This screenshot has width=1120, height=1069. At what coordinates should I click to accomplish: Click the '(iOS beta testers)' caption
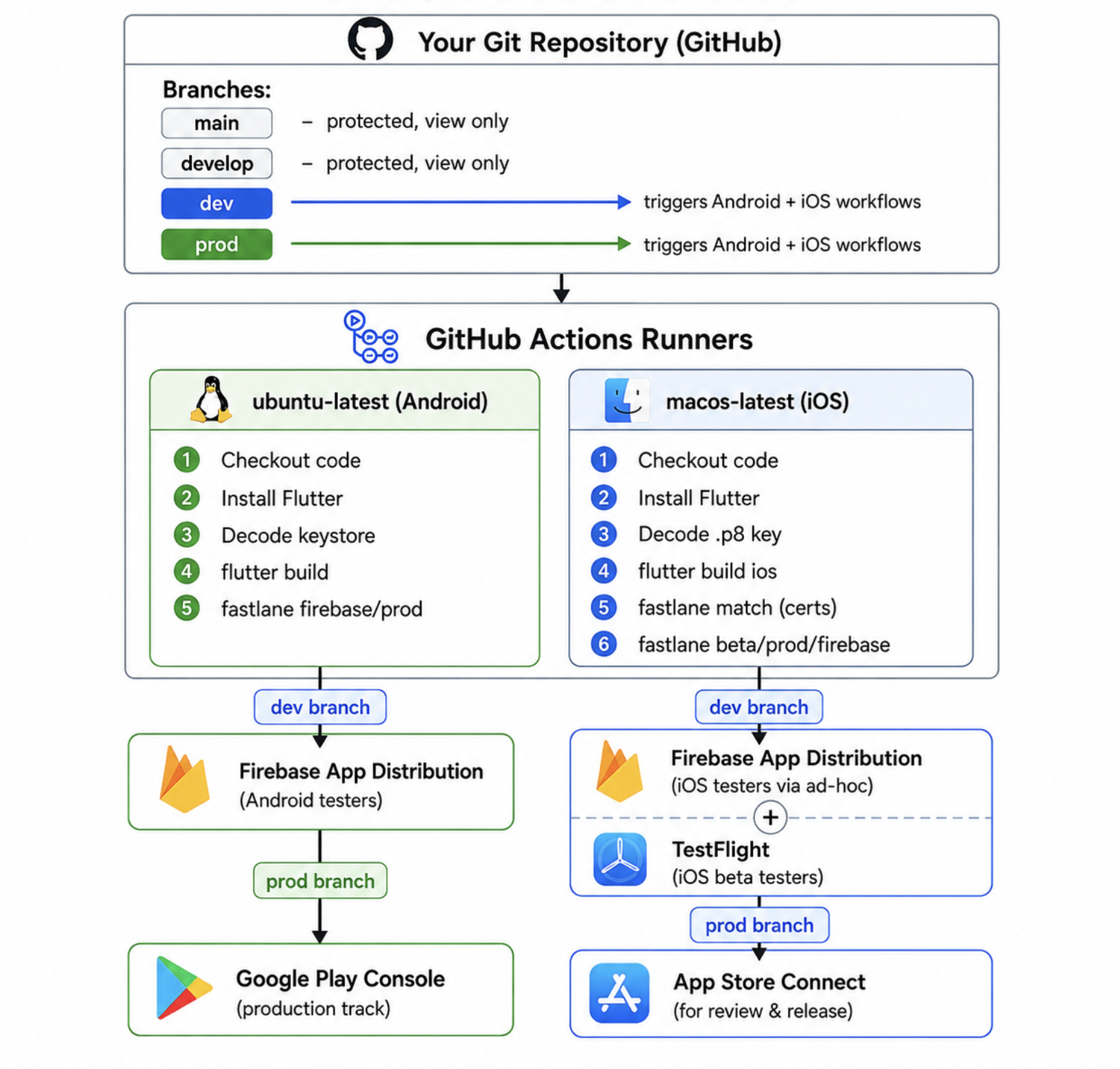(748, 877)
